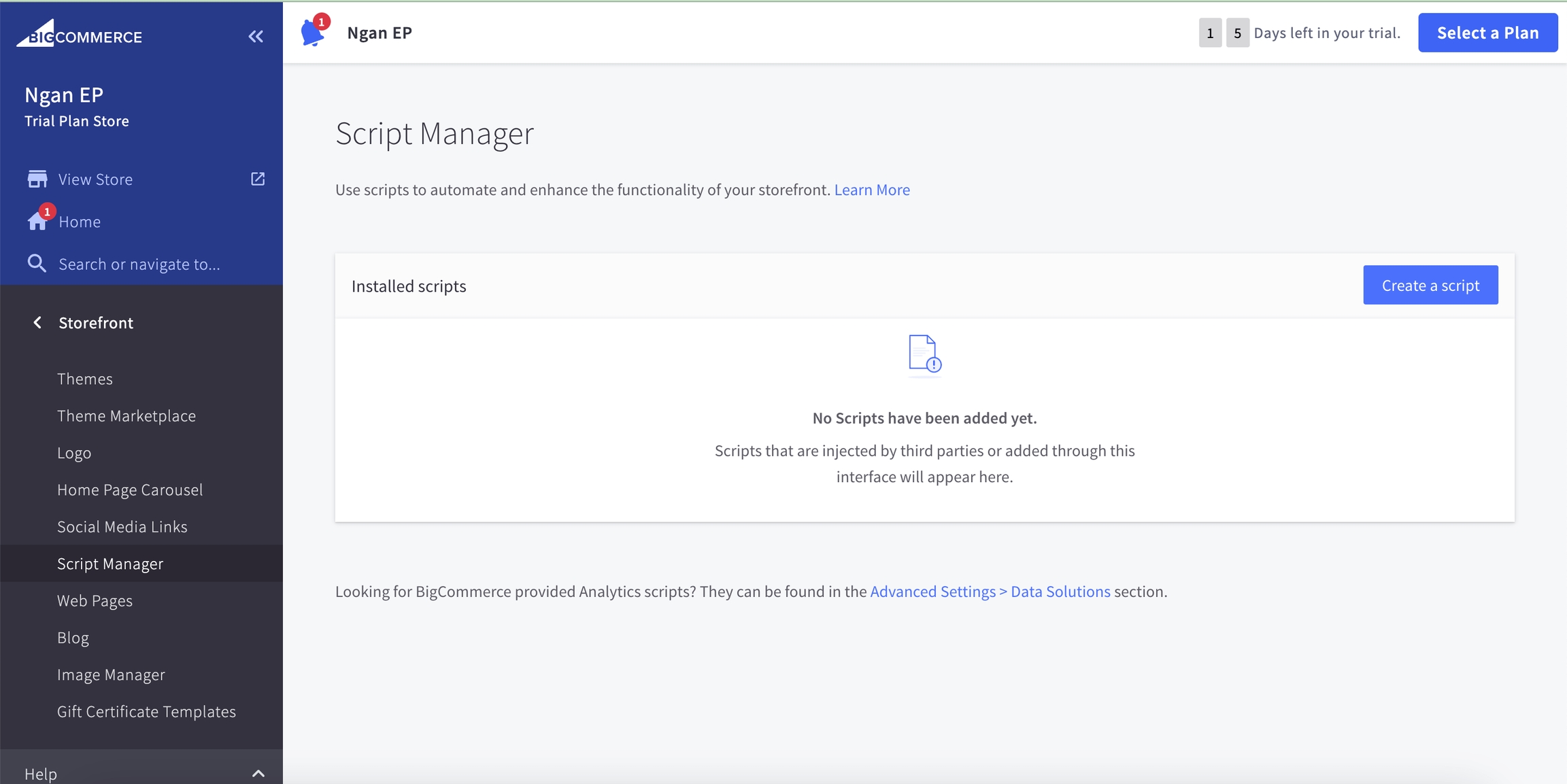Collapse the sidebar with double-chevron icon
This screenshot has height=784, width=1567.
point(256,37)
